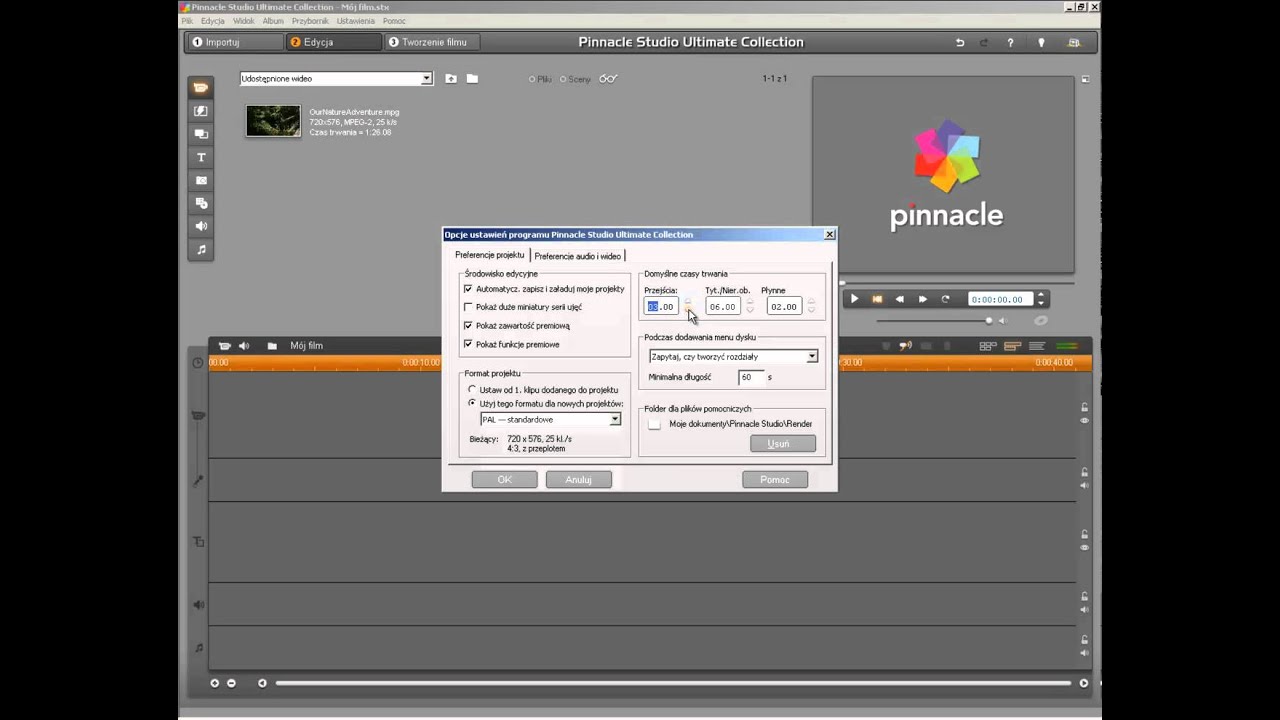Click the play button in player
This screenshot has height=720, width=1280.
point(854,299)
